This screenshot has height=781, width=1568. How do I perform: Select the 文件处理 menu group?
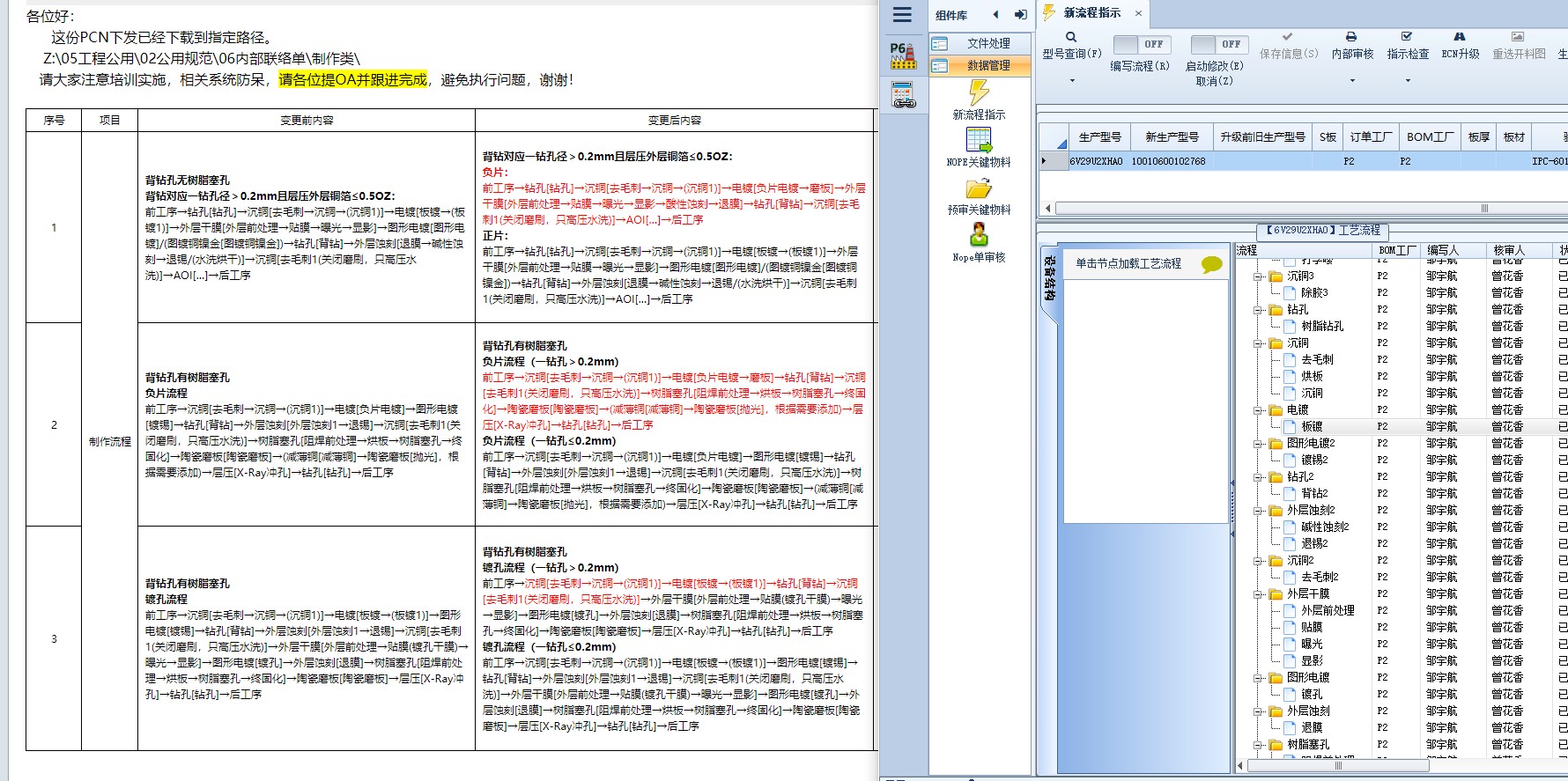tap(980, 44)
